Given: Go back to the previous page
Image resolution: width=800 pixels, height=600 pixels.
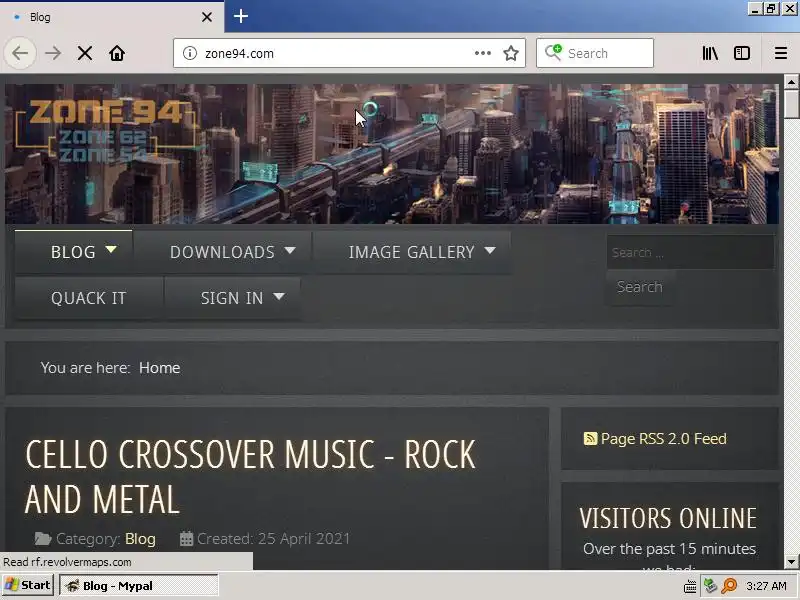Looking at the screenshot, I should (x=20, y=53).
